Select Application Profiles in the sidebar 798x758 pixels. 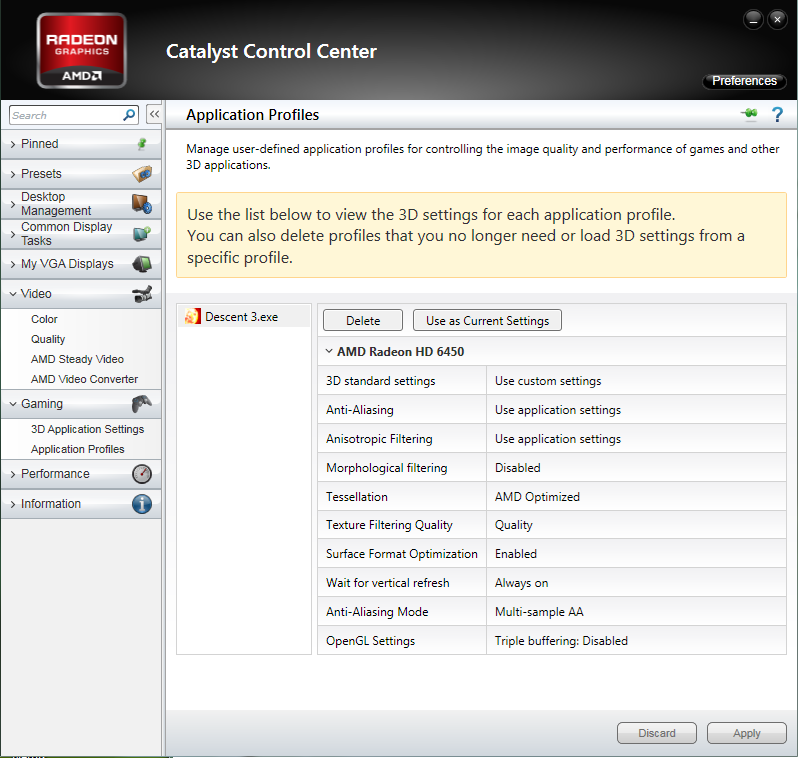[x=77, y=449]
